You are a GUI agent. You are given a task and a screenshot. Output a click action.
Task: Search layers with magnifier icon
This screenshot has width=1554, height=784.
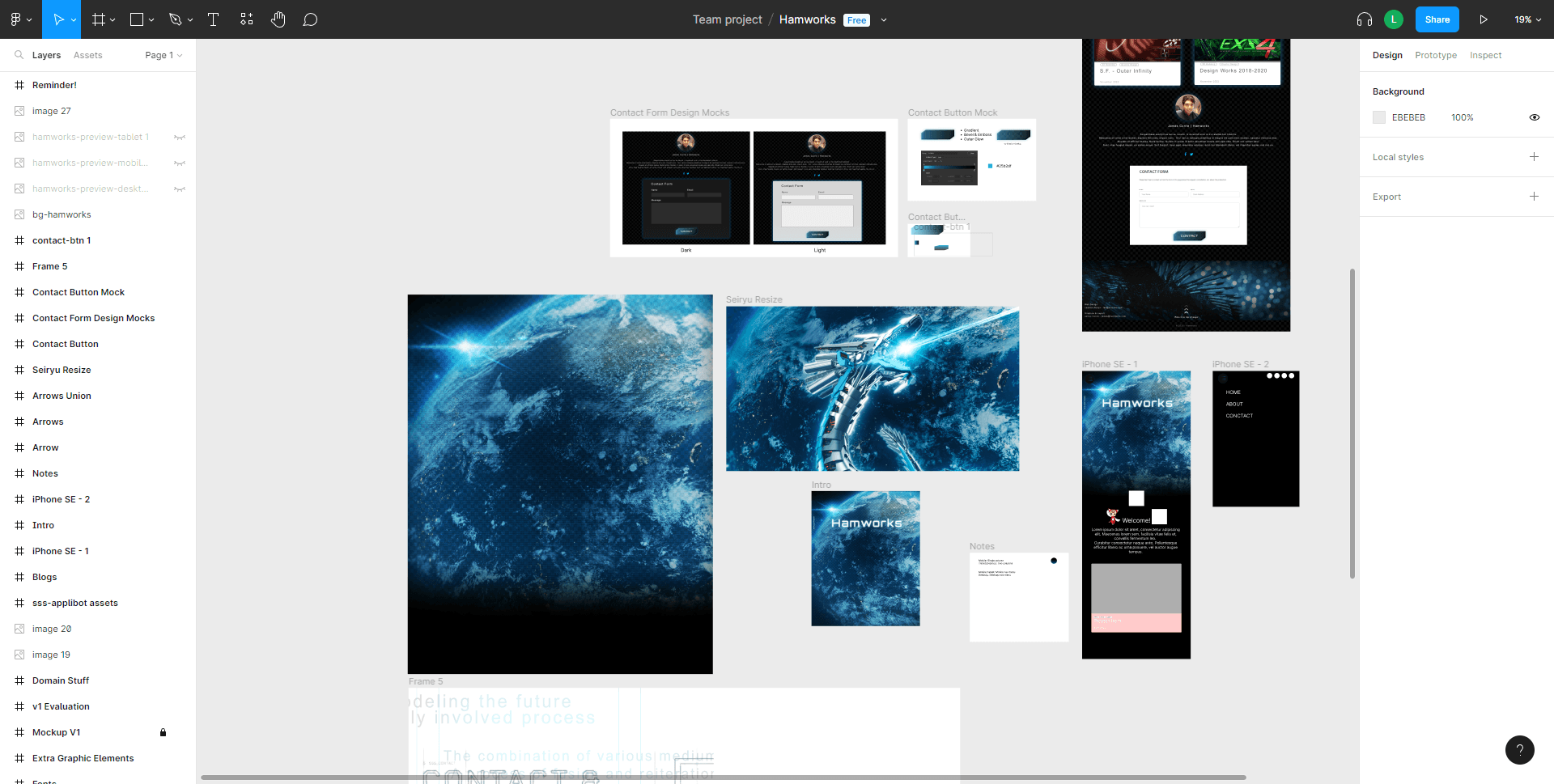(19, 55)
